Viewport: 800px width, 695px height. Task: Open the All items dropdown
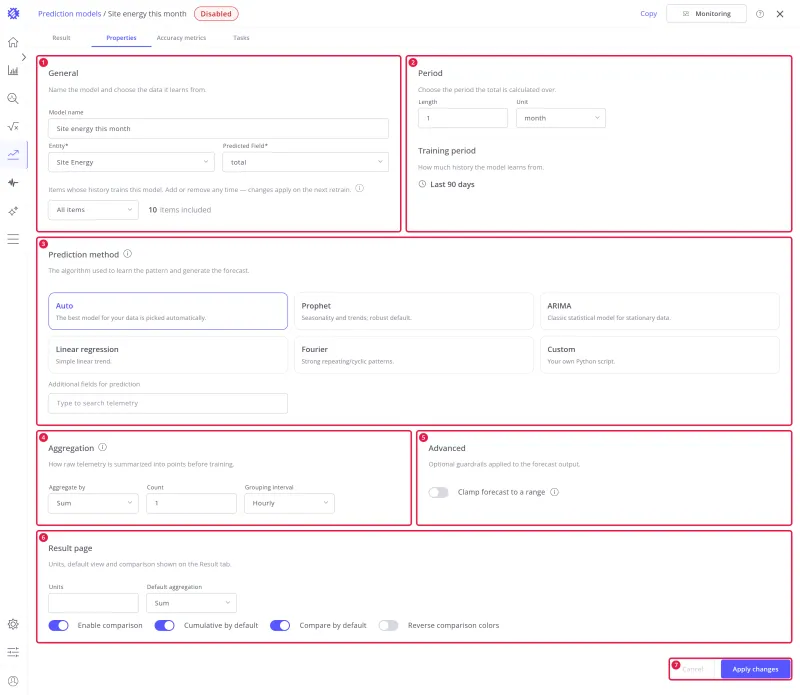click(93, 210)
